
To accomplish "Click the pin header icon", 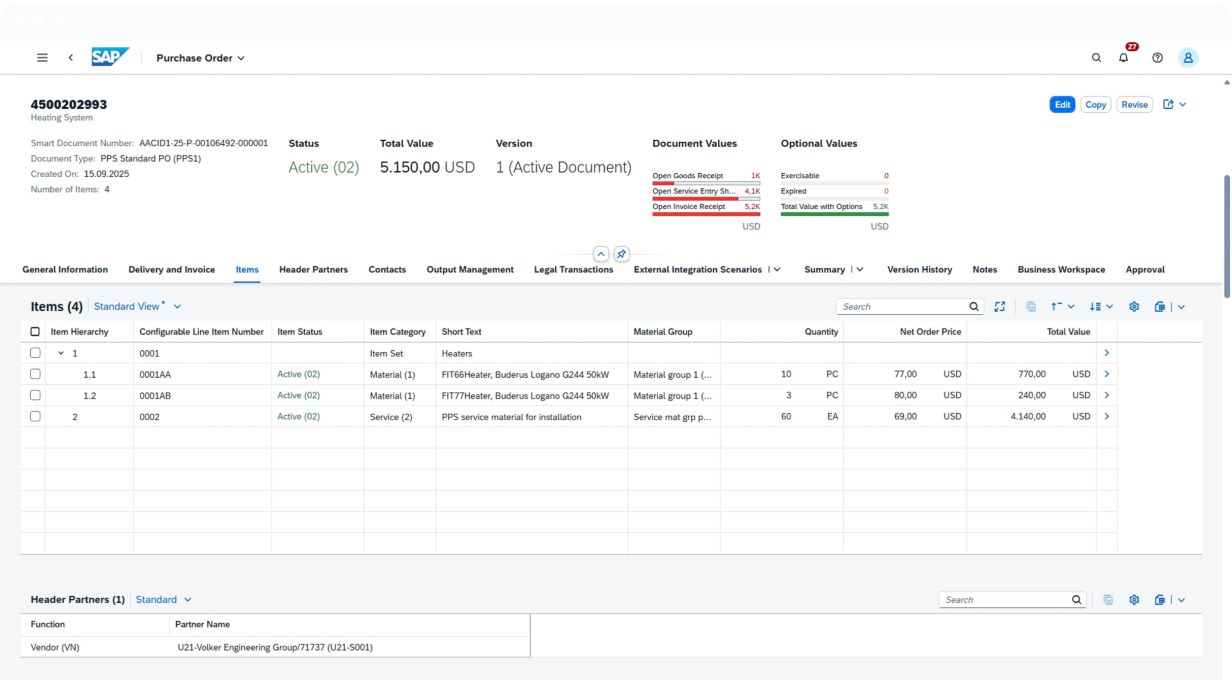I will pyautogui.click(x=621, y=254).
